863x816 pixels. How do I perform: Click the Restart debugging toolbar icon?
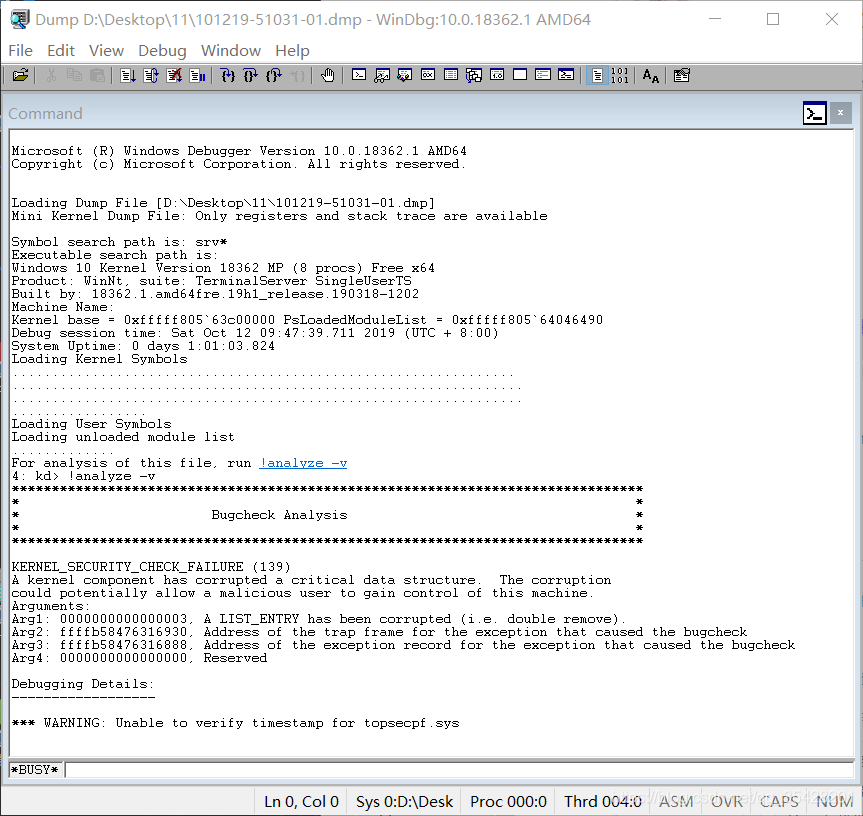[x=151, y=75]
